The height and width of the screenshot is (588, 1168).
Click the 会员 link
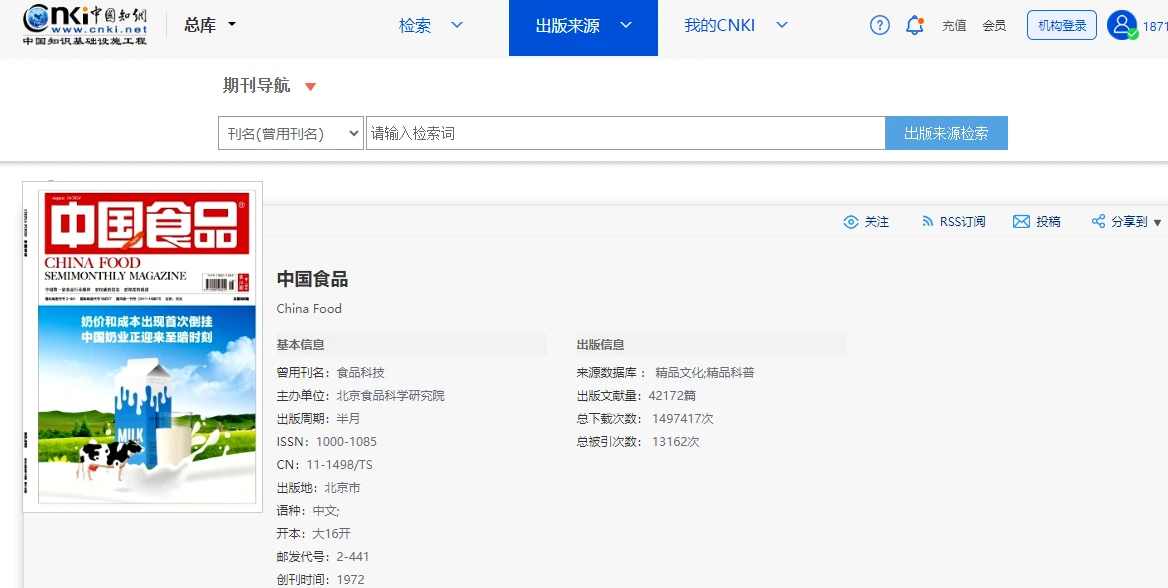coord(994,26)
